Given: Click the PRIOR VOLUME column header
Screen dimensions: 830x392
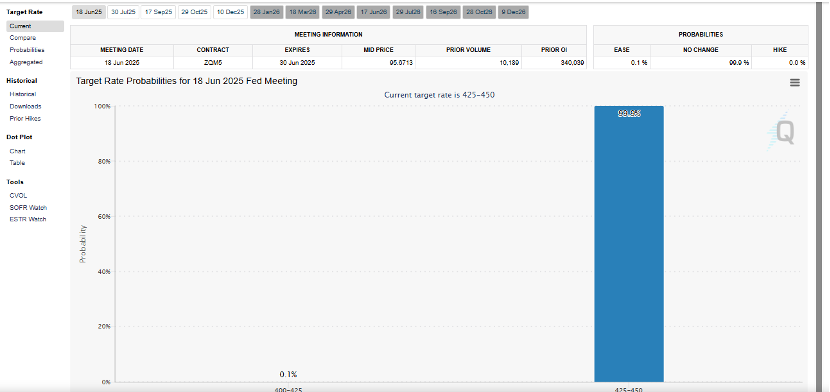Looking at the screenshot, I should pyautogui.click(x=468, y=50).
